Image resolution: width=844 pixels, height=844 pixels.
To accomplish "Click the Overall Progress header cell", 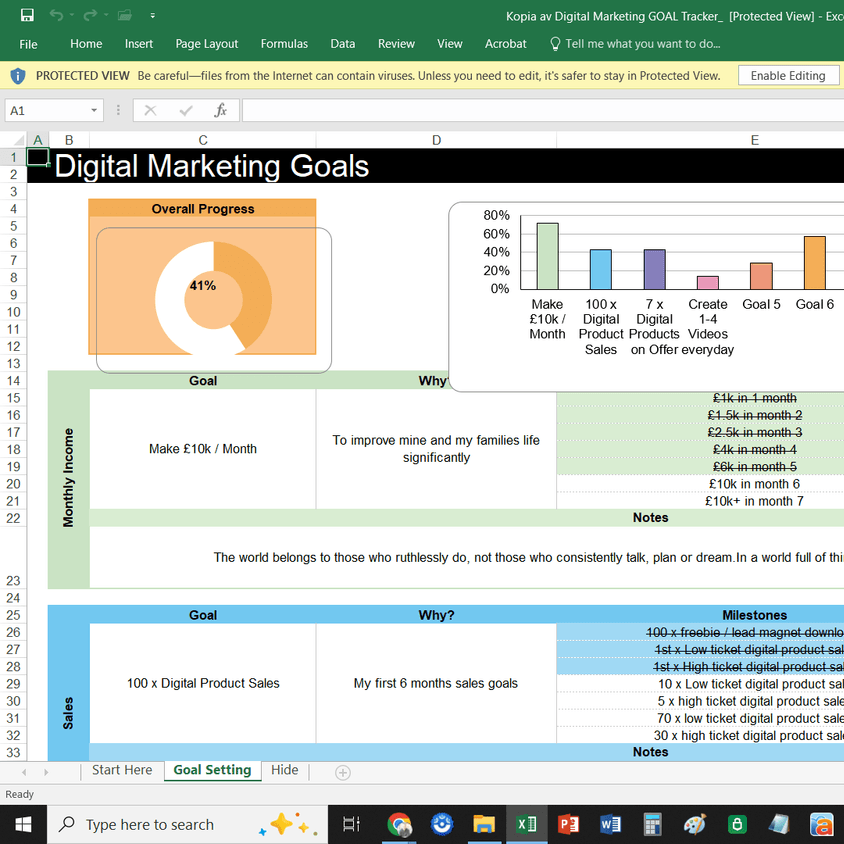I will 202,209.
